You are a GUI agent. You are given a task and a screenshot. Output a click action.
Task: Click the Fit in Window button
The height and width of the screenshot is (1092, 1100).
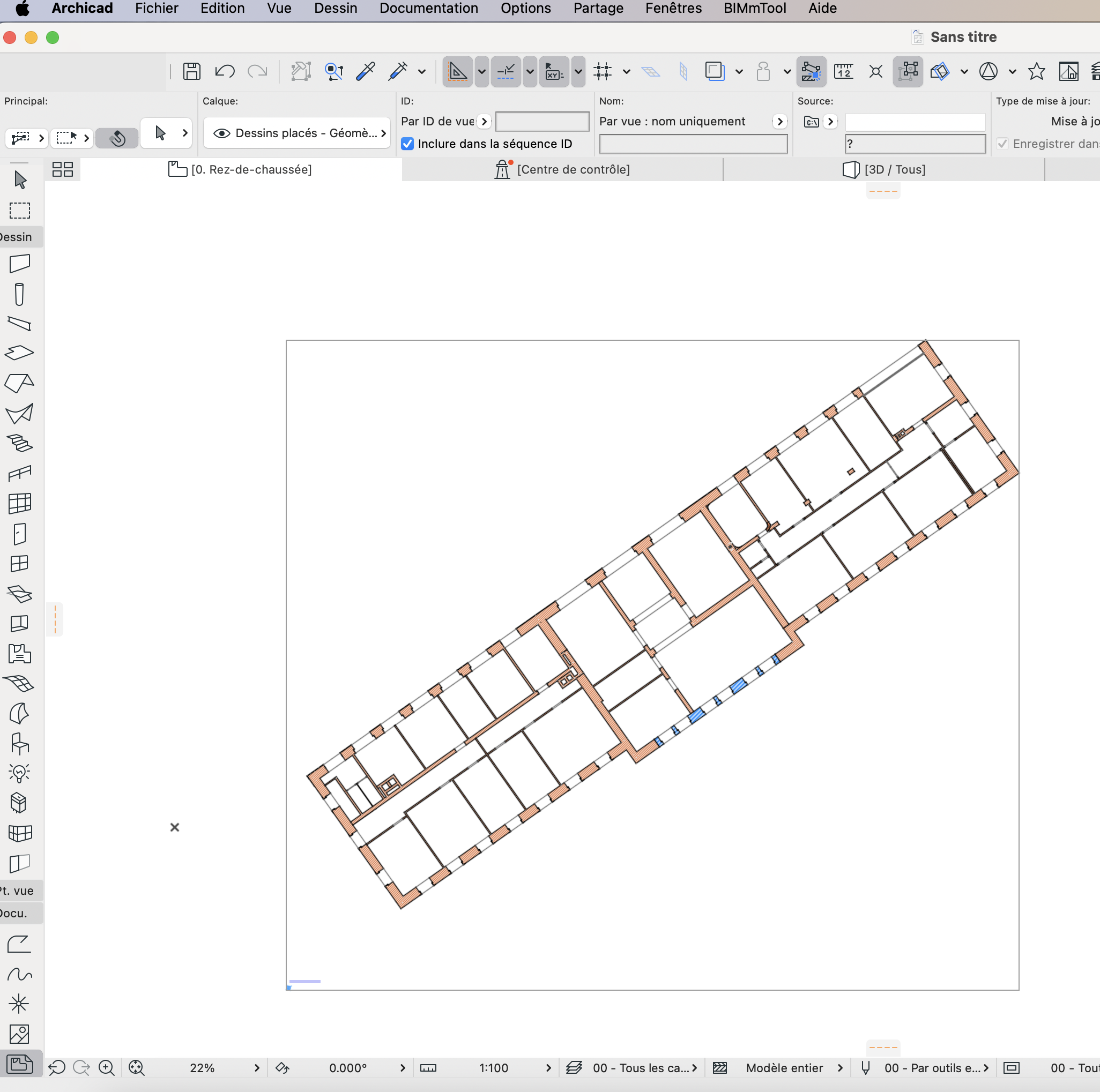coord(137,1068)
